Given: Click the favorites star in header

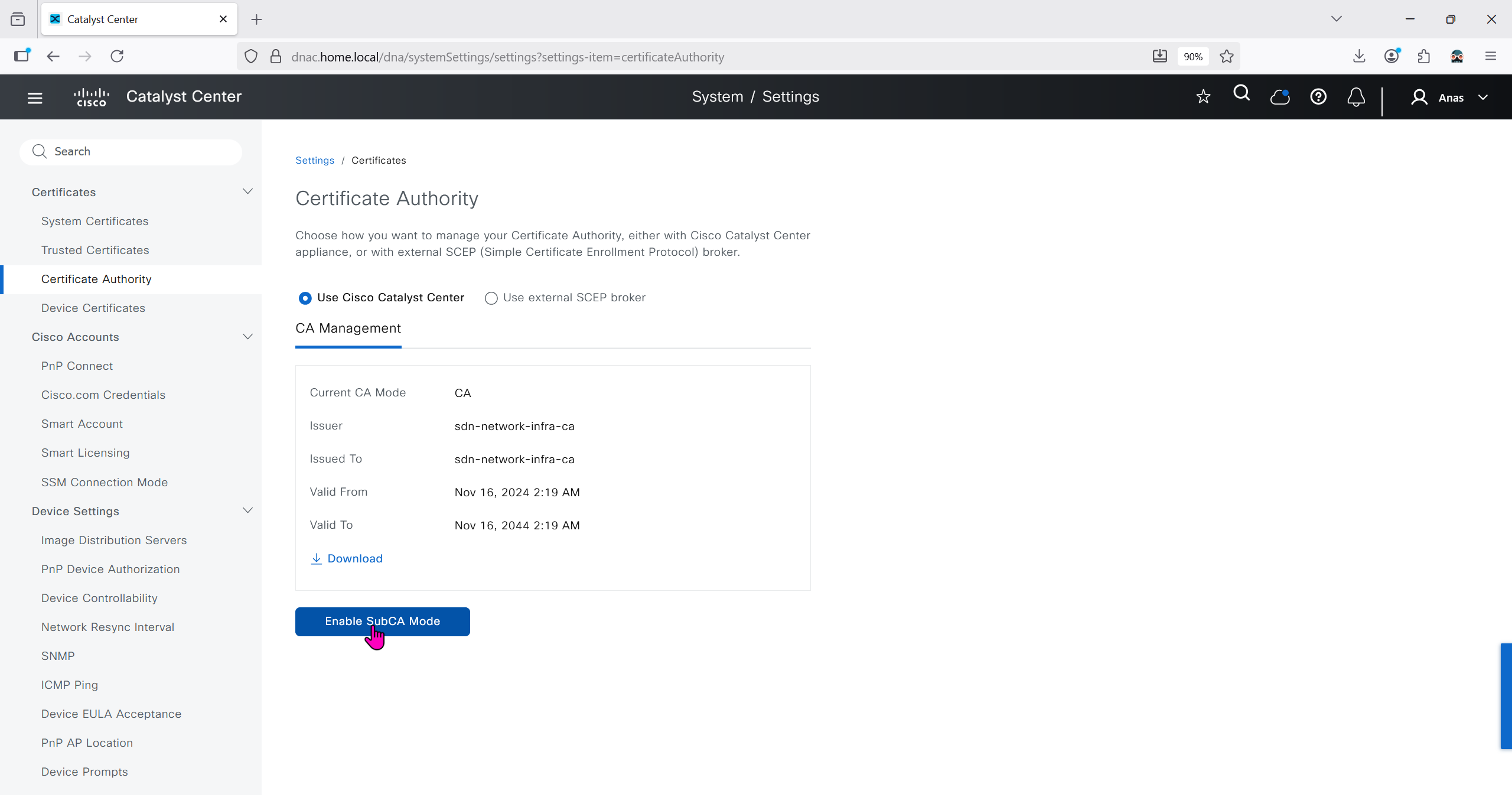Looking at the screenshot, I should click(x=1203, y=97).
